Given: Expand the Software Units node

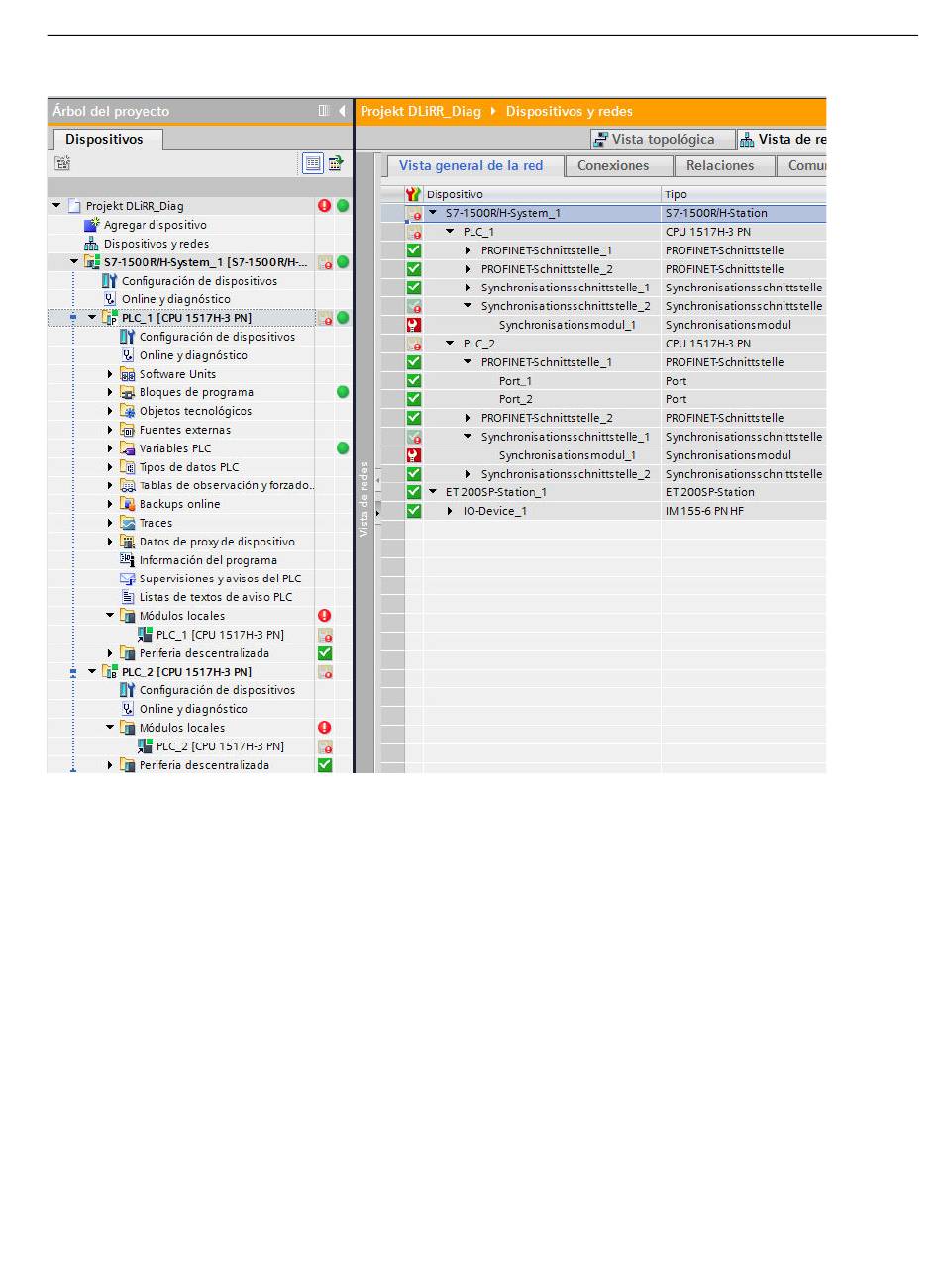Looking at the screenshot, I should tap(110, 374).
